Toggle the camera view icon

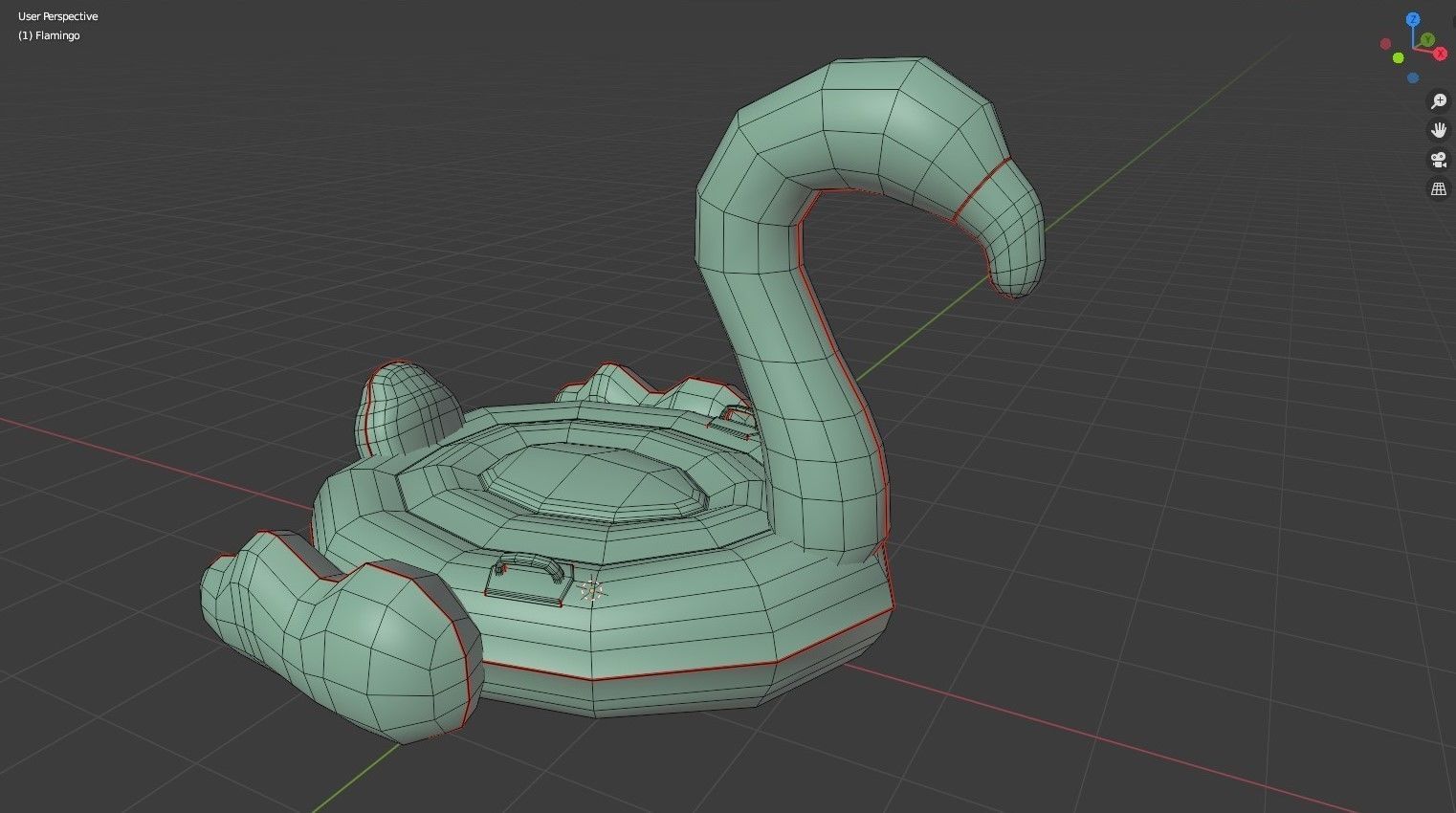pos(1439,160)
